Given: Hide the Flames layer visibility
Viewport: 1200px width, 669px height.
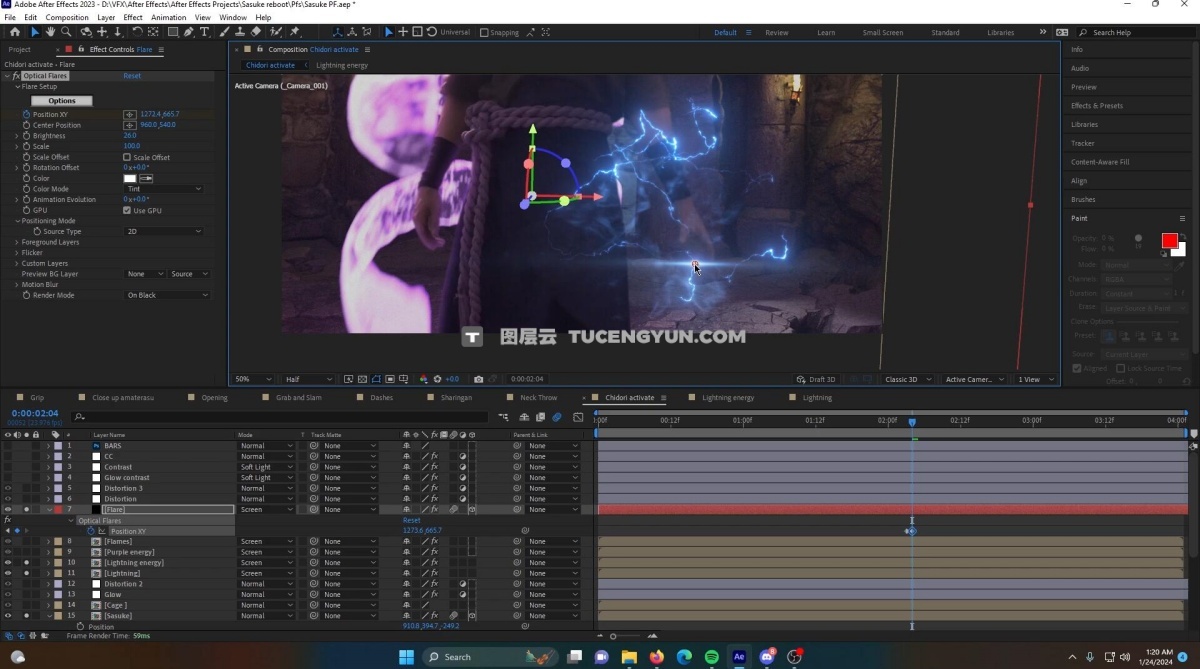Looking at the screenshot, I should pos(8,542).
